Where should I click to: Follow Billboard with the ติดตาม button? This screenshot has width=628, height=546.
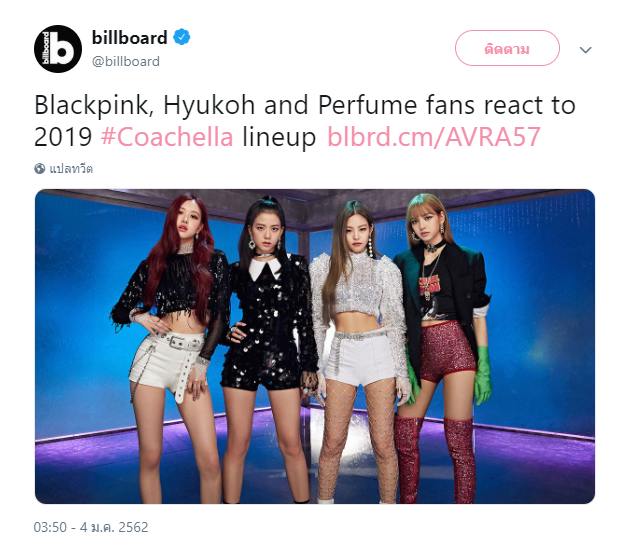tap(507, 48)
